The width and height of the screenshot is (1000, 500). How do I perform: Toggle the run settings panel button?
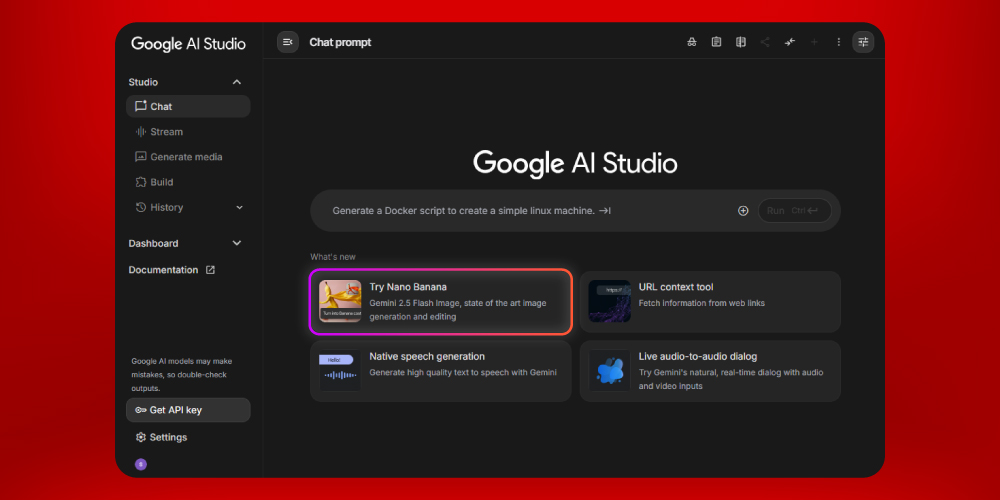click(863, 42)
